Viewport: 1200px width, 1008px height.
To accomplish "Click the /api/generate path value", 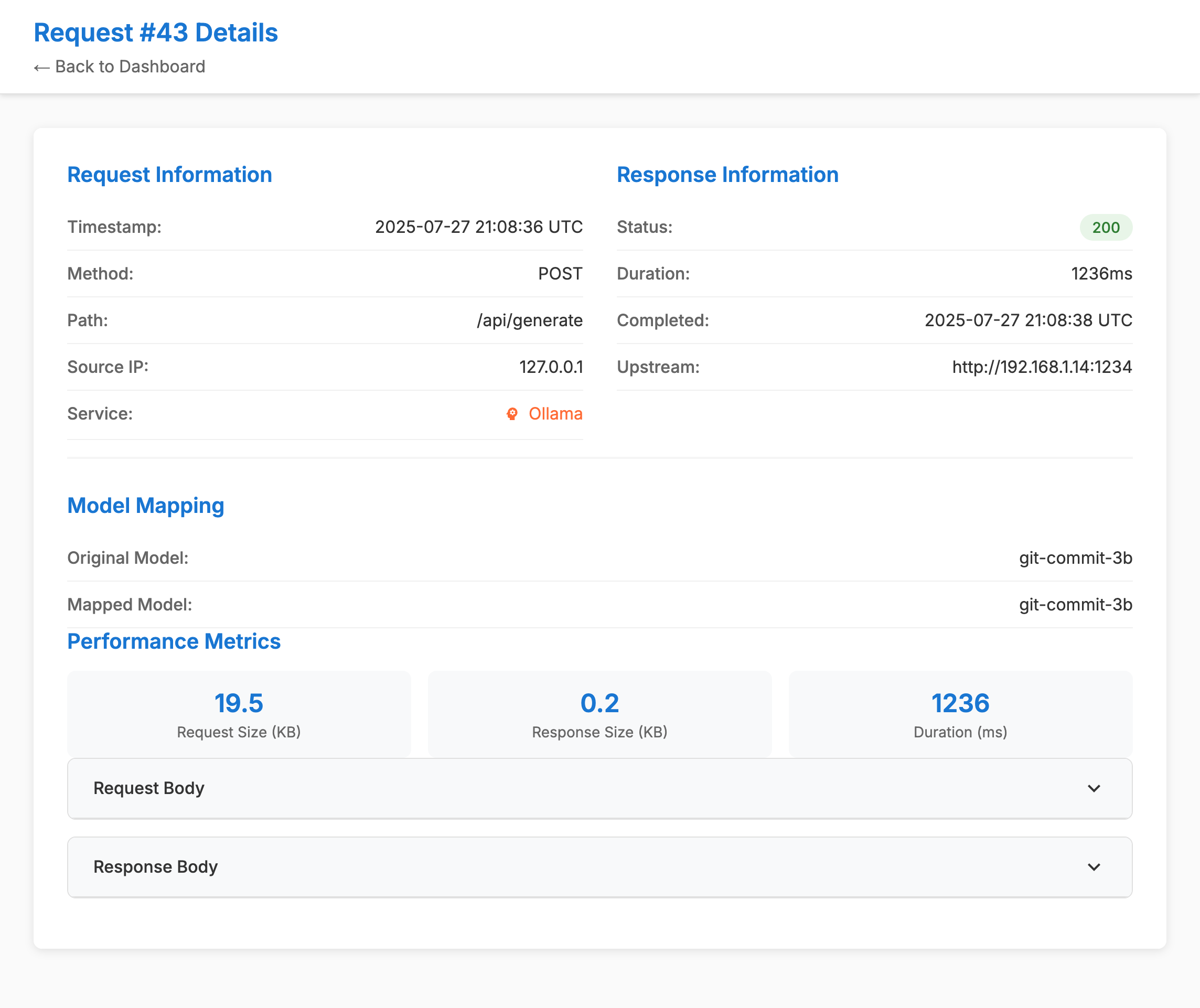I will pos(530,320).
